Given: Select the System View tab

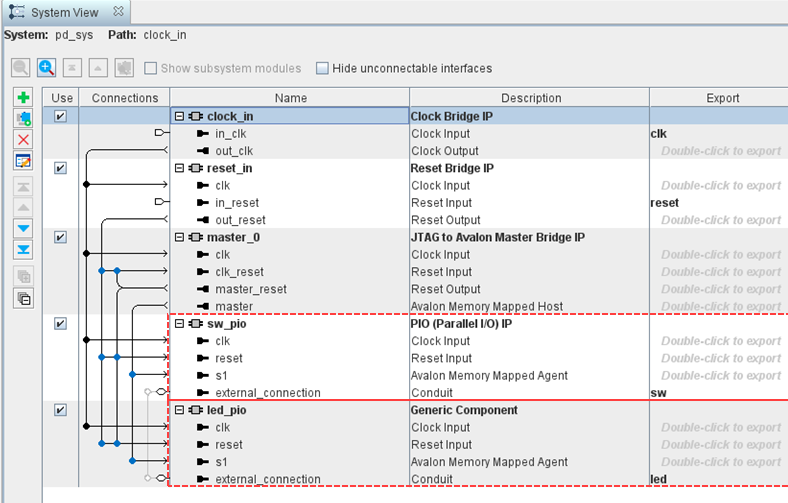Looking at the screenshot, I should pyautogui.click(x=63, y=12).
